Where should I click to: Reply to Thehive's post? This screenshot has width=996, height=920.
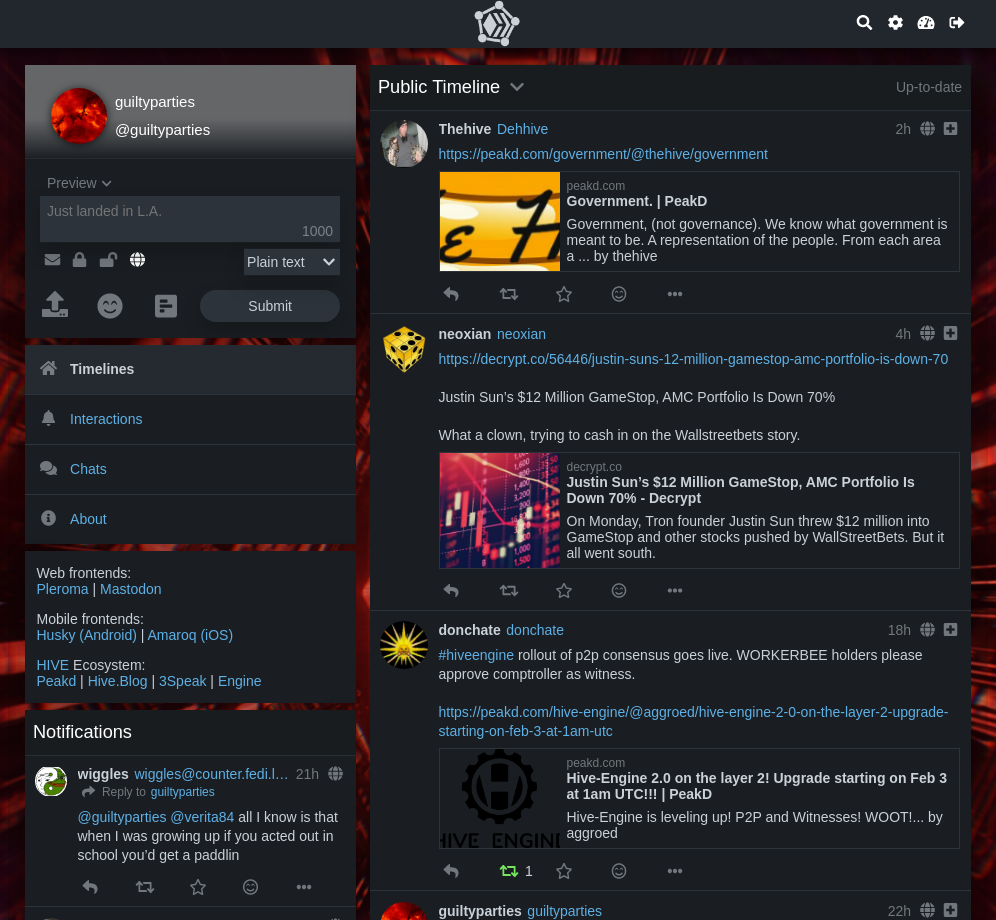click(451, 294)
